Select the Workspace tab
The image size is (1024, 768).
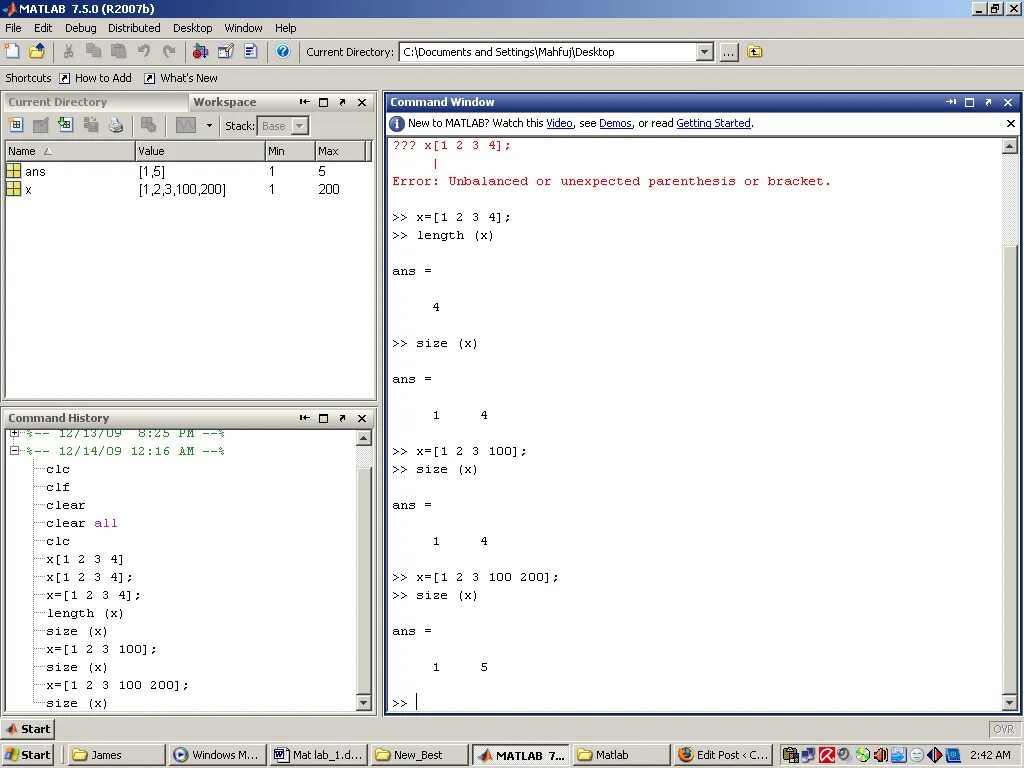225,102
